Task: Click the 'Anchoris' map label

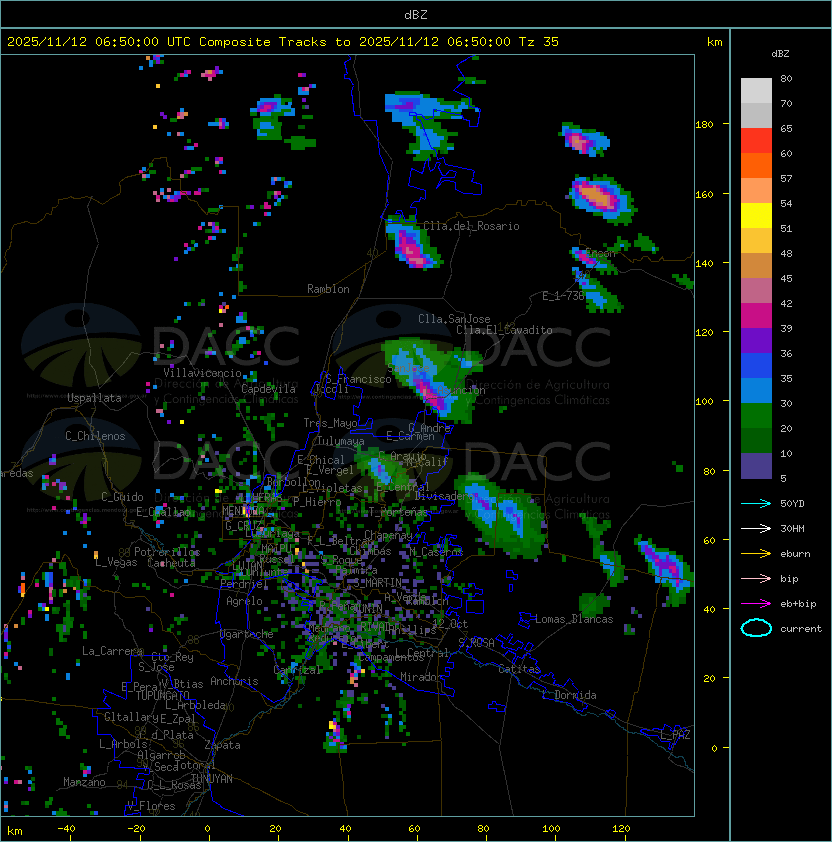Action: click(234, 681)
